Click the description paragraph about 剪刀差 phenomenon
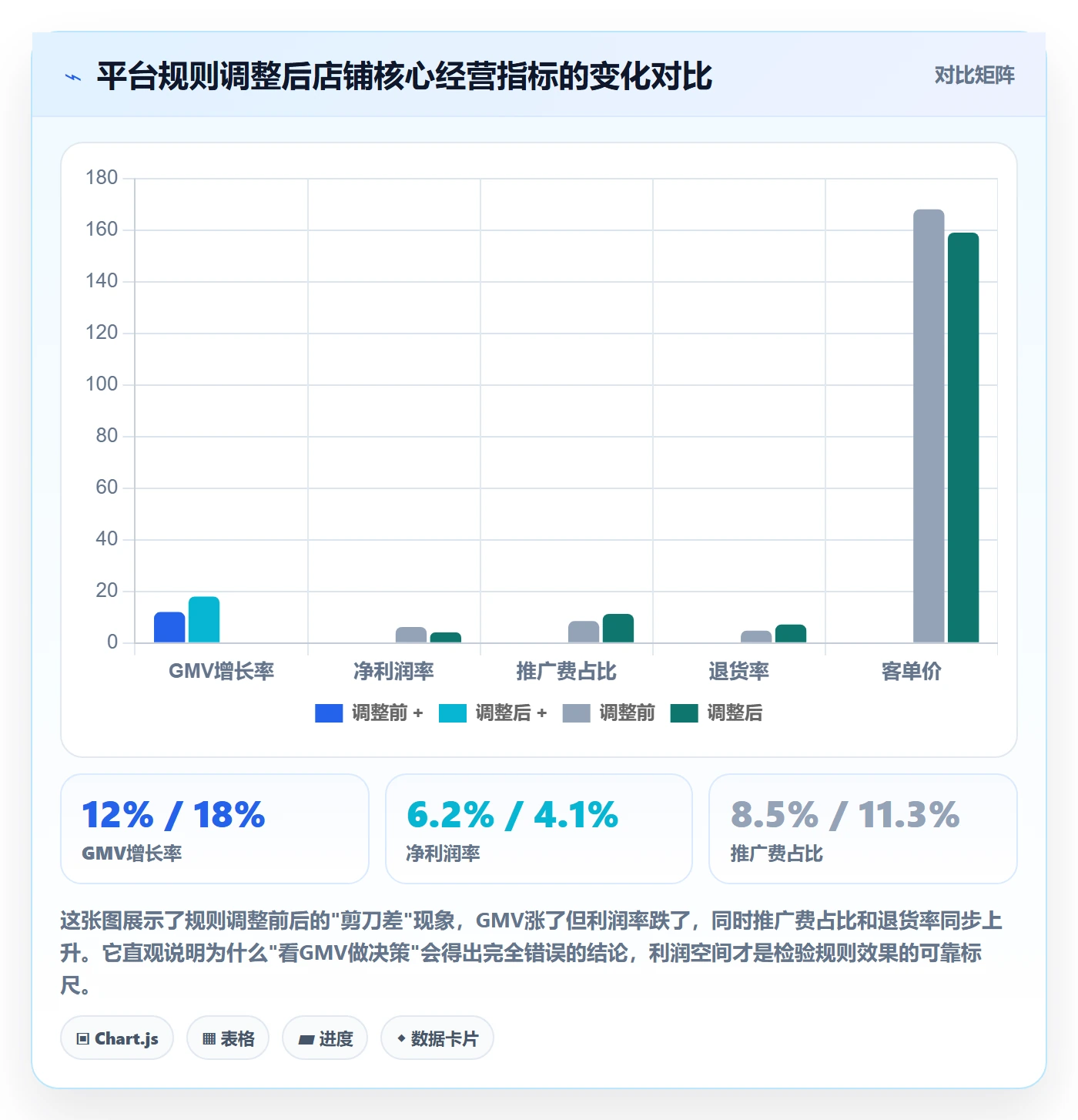Screen dimensions: 1078x1120 [x=531, y=953]
